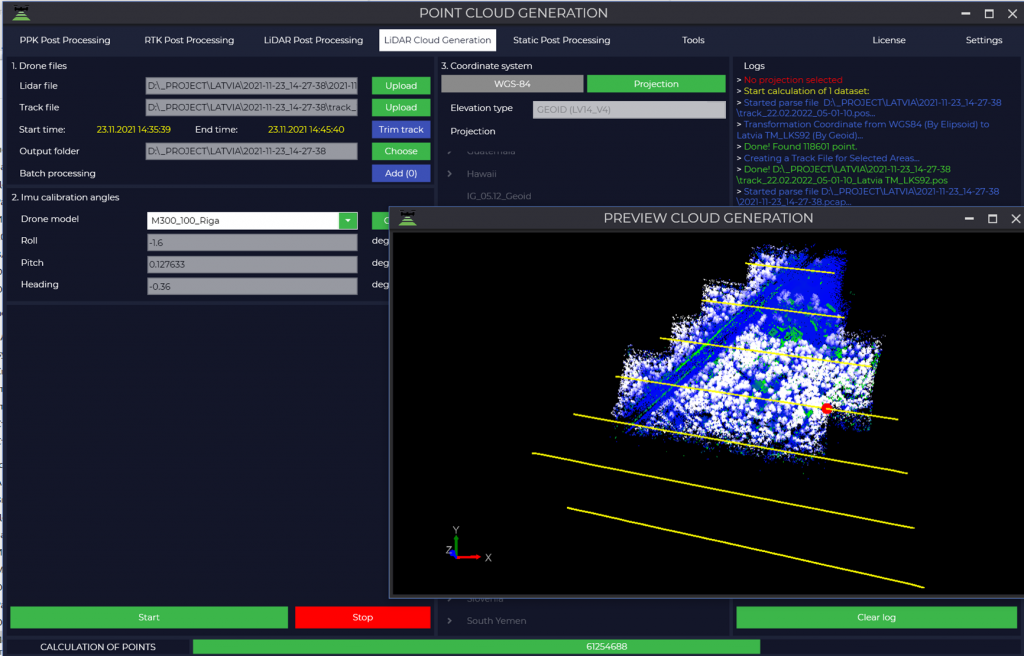Click the red marker point on the cloud

click(x=826, y=408)
